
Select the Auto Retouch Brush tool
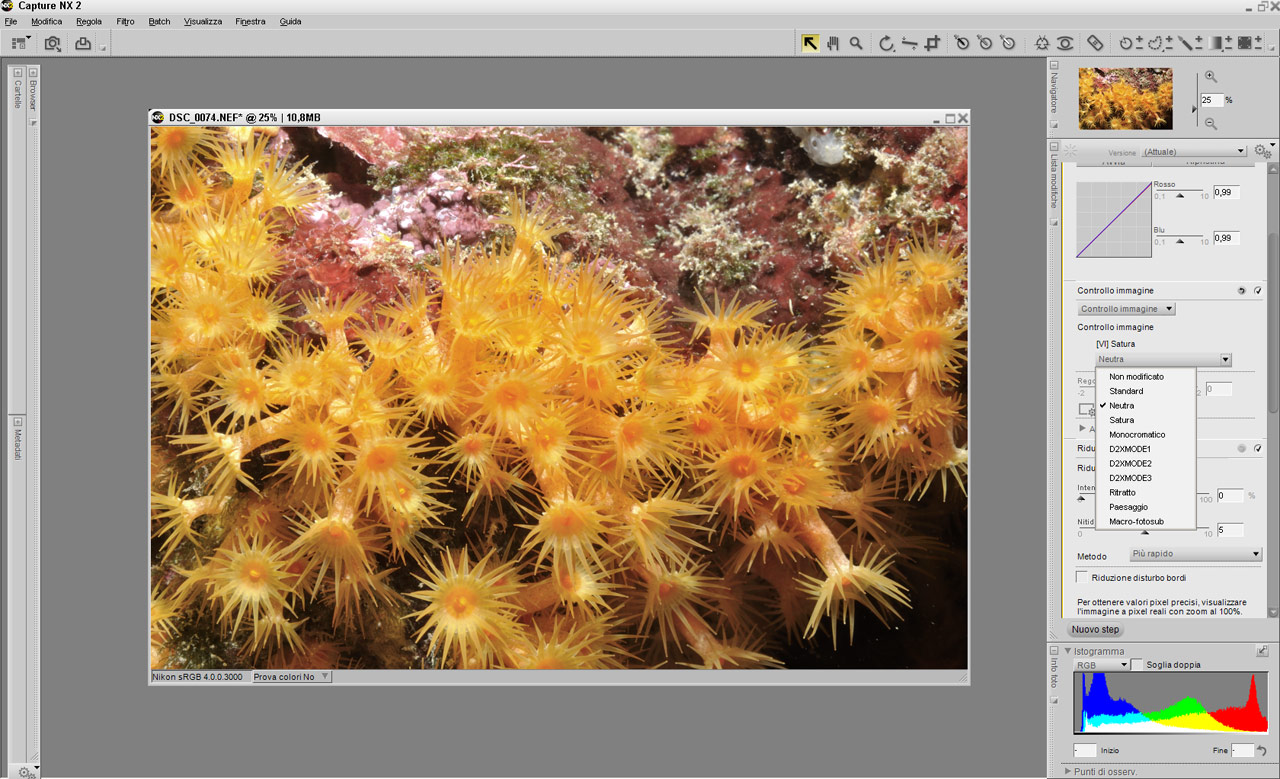(x=1095, y=43)
